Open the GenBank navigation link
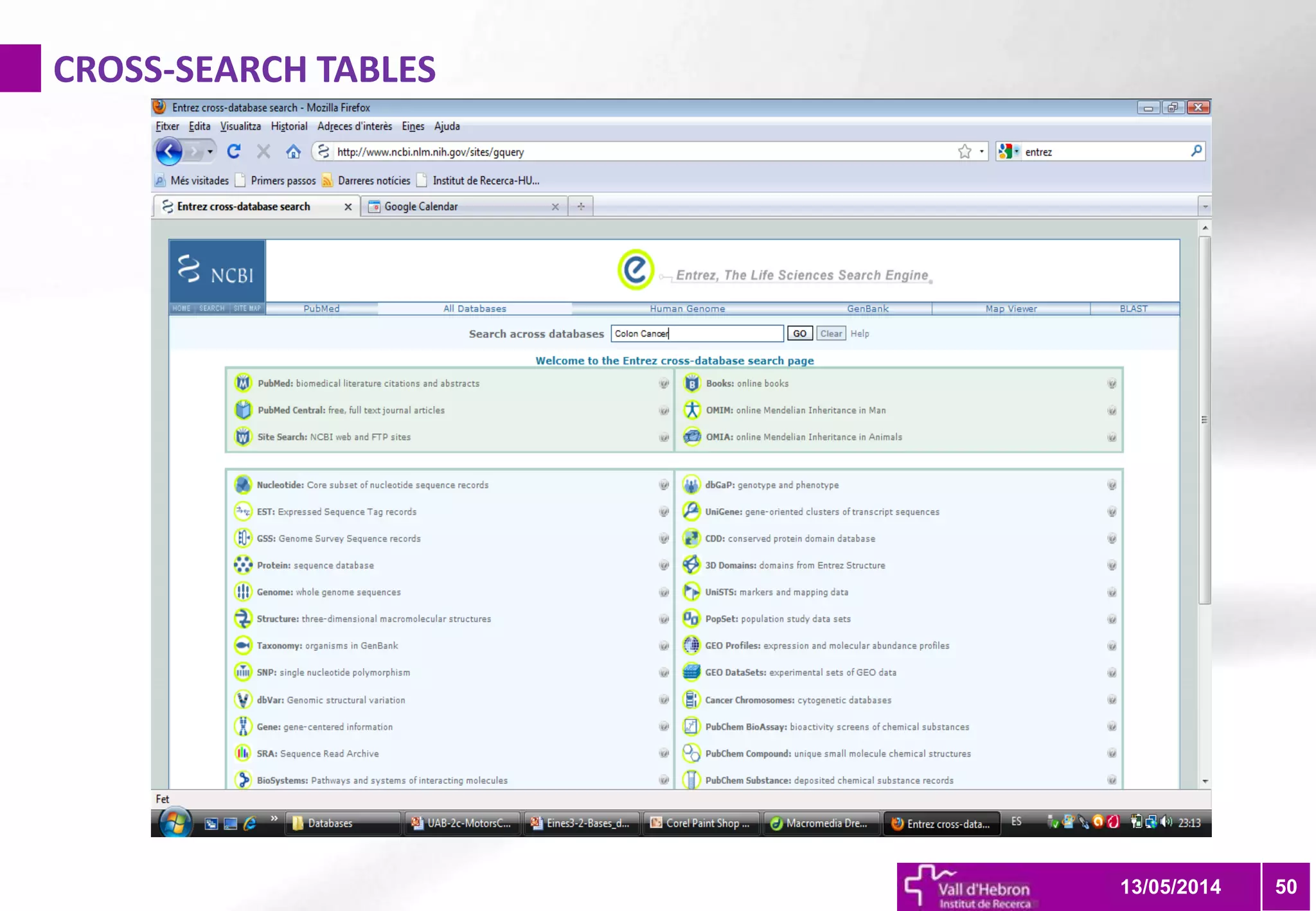 (x=867, y=309)
